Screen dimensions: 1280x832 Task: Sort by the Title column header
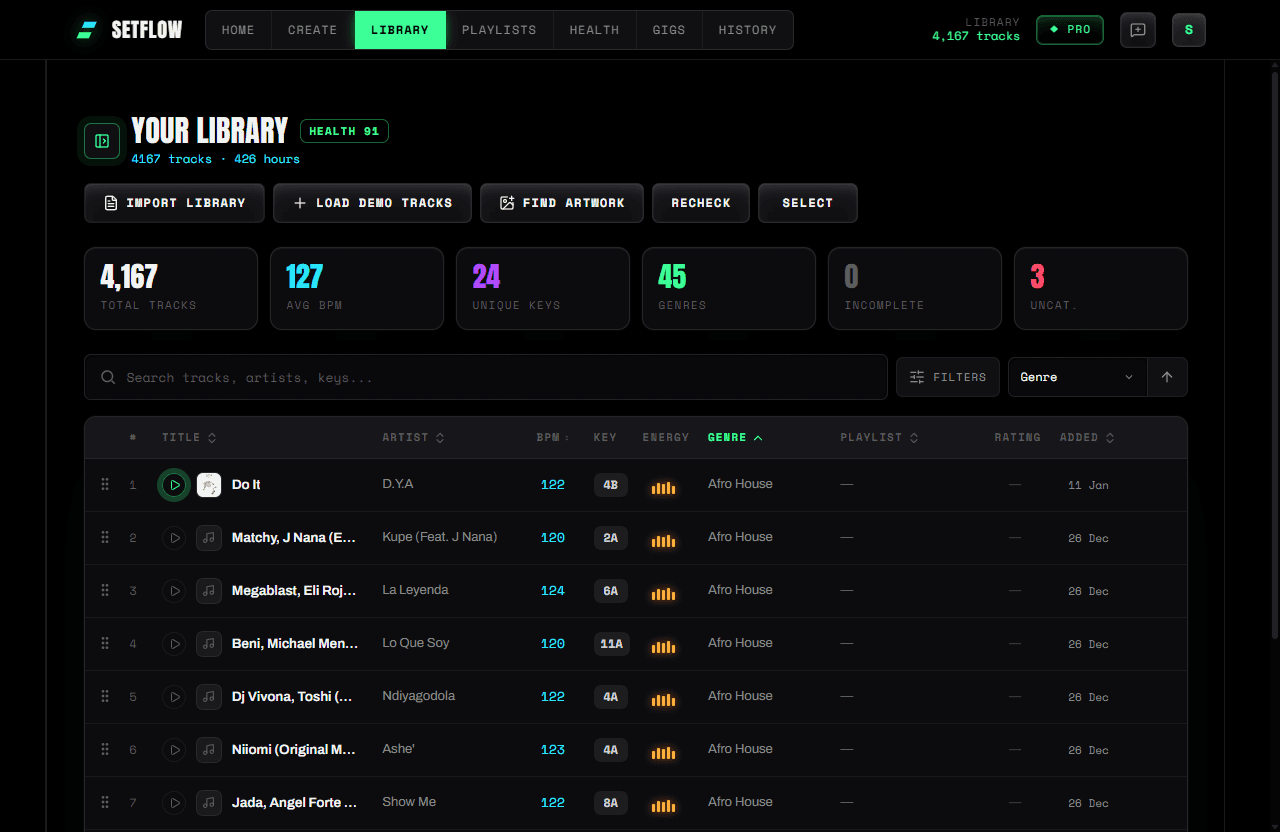(189, 438)
